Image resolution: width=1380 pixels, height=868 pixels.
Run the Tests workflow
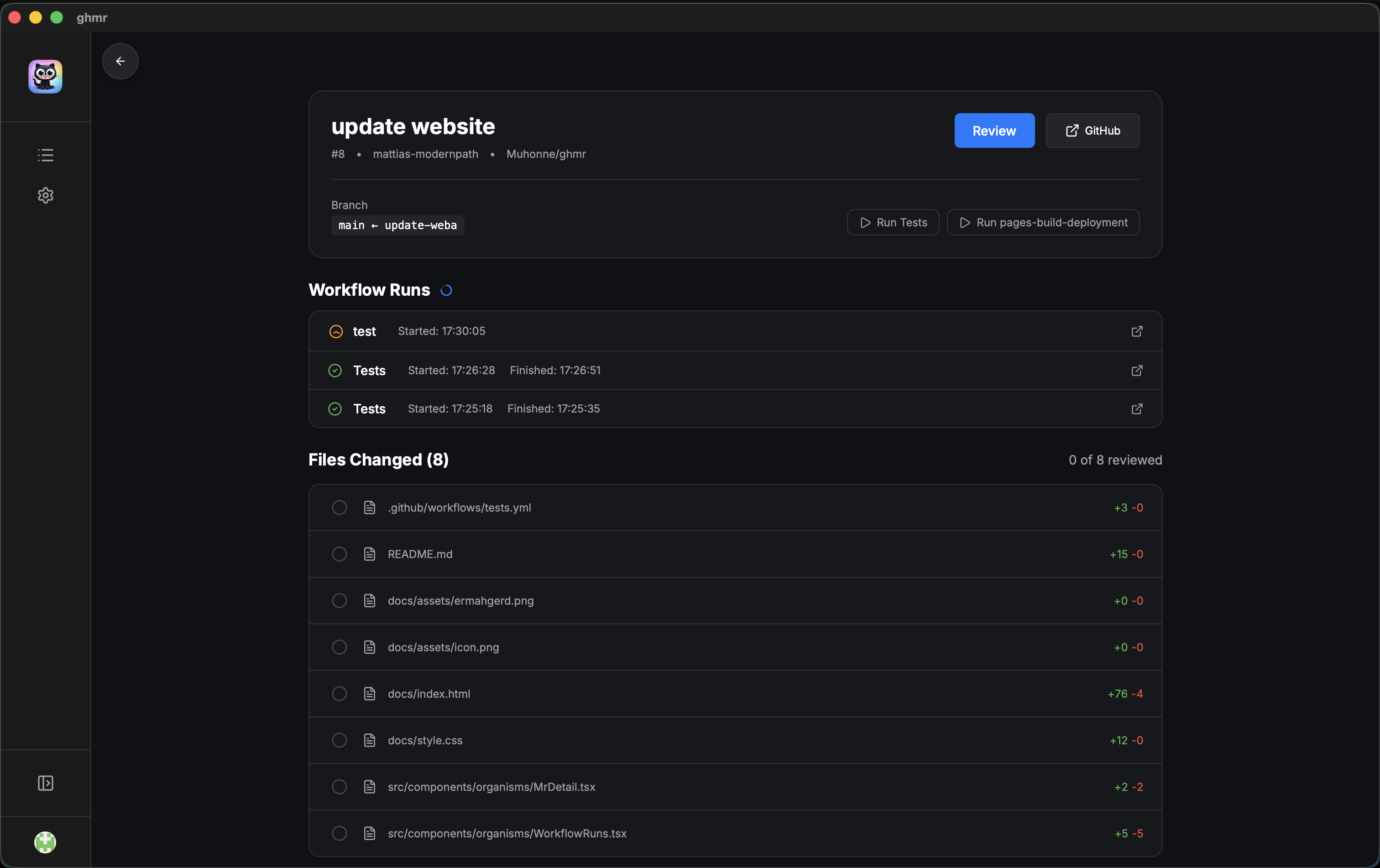(892, 222)
